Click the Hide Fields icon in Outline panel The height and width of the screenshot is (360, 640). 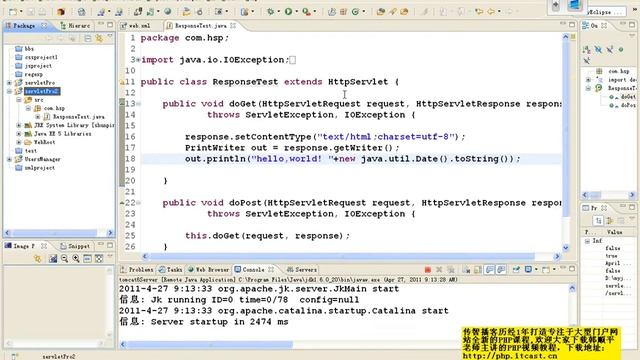click(x=598, y=50)
